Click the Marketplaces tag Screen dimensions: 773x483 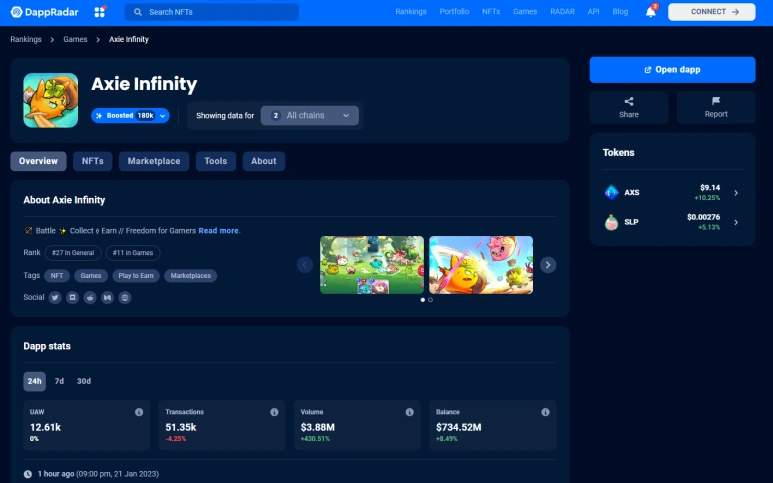point(191,276)
